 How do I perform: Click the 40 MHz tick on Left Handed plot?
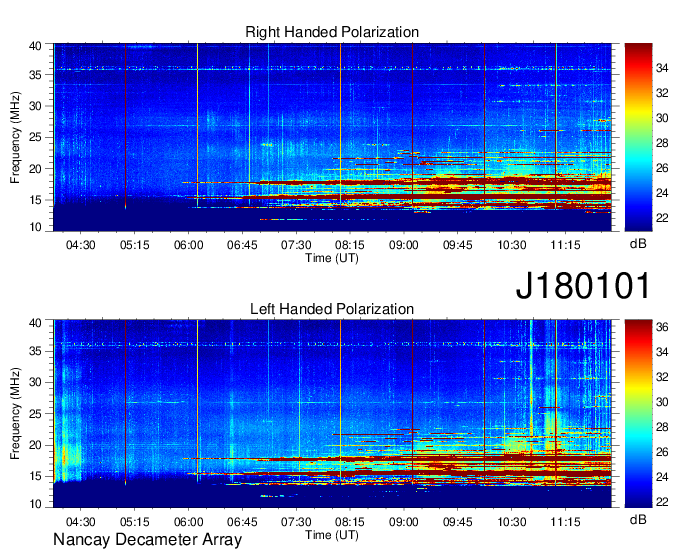pyautogui.click(x=36, y=322)
